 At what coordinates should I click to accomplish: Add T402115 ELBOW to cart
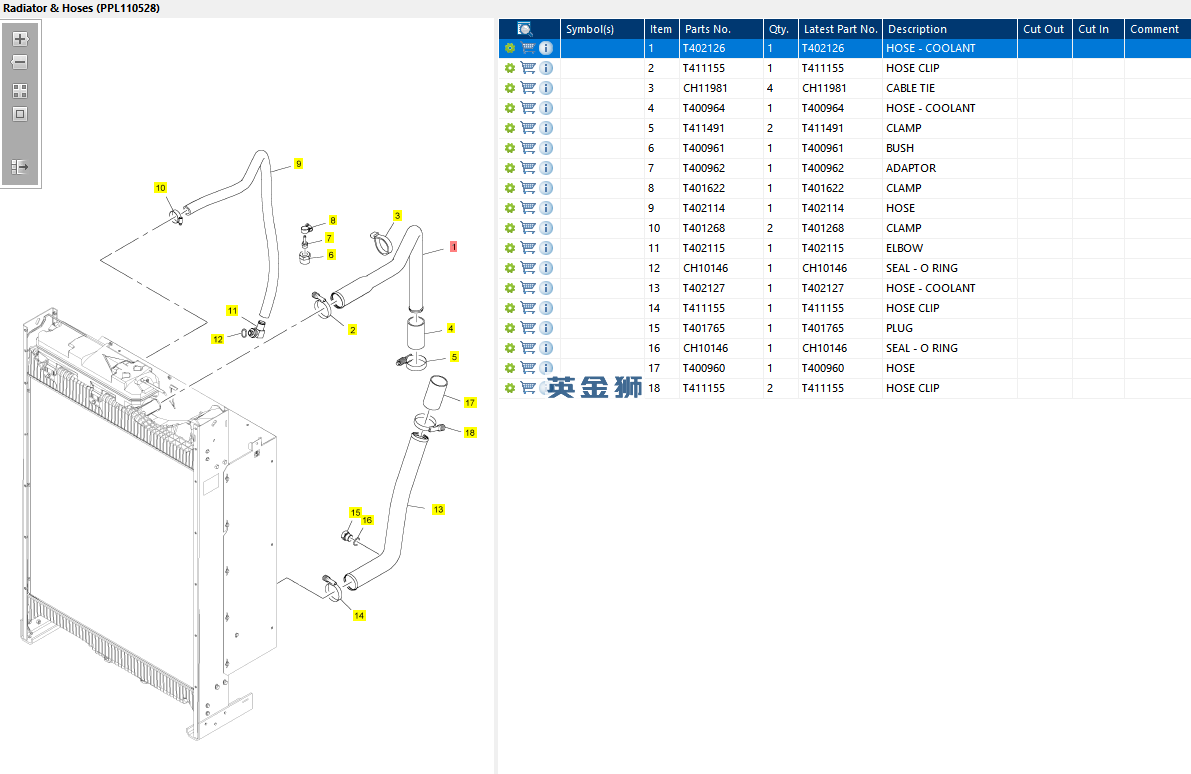[x=528, y=248]
